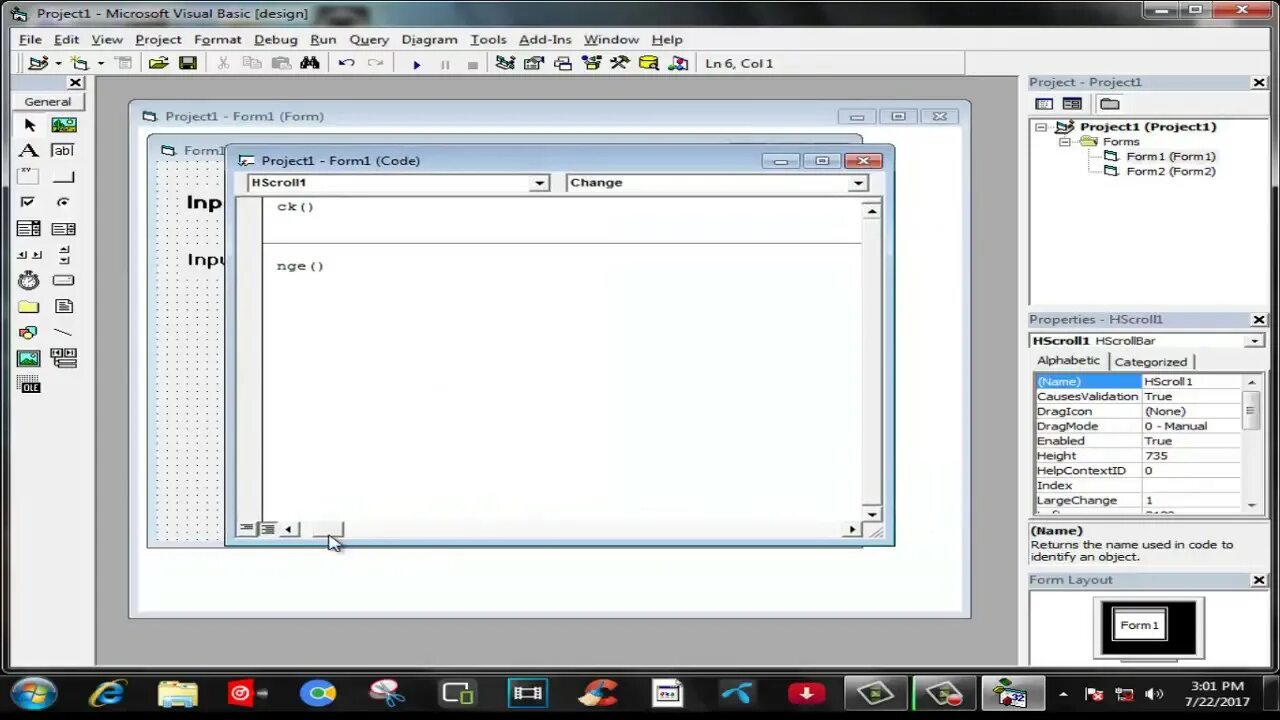Start the program with Run arrow
Image resolution: width=1280 pixels, height=720 pixels.
pos(417,64)
